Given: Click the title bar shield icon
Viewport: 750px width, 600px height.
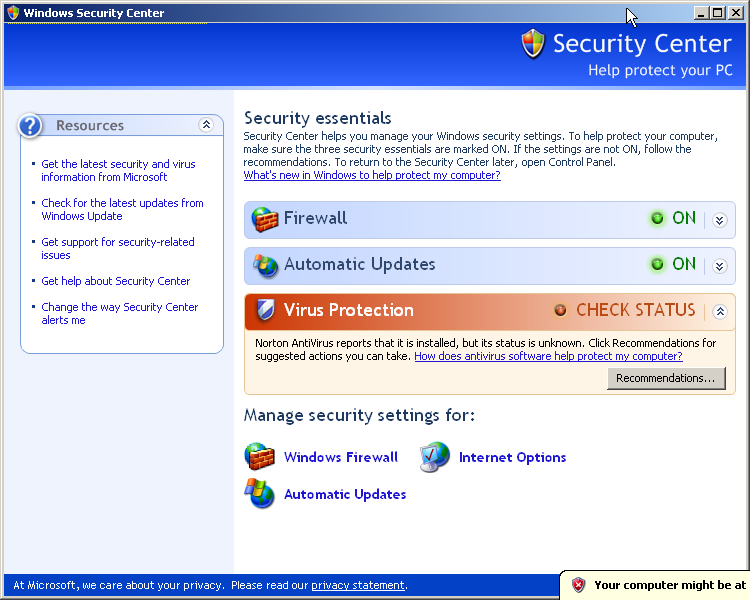Looking at the screenshot, I should point(13,12).
